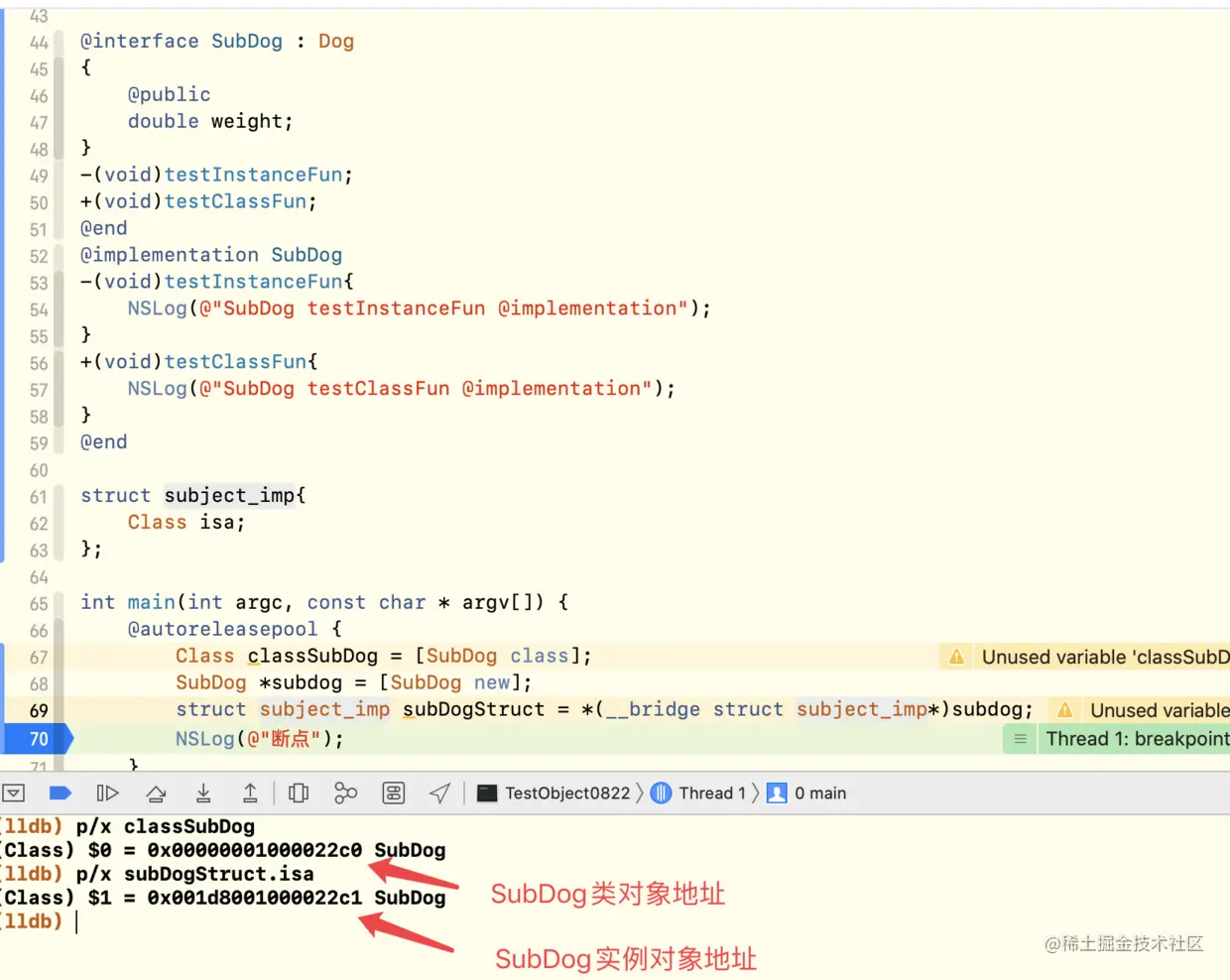This screenshot has height=980, width=1230.
Task: Deactivate breakpoints using the blue breakpoint icon
Action: 61,793
